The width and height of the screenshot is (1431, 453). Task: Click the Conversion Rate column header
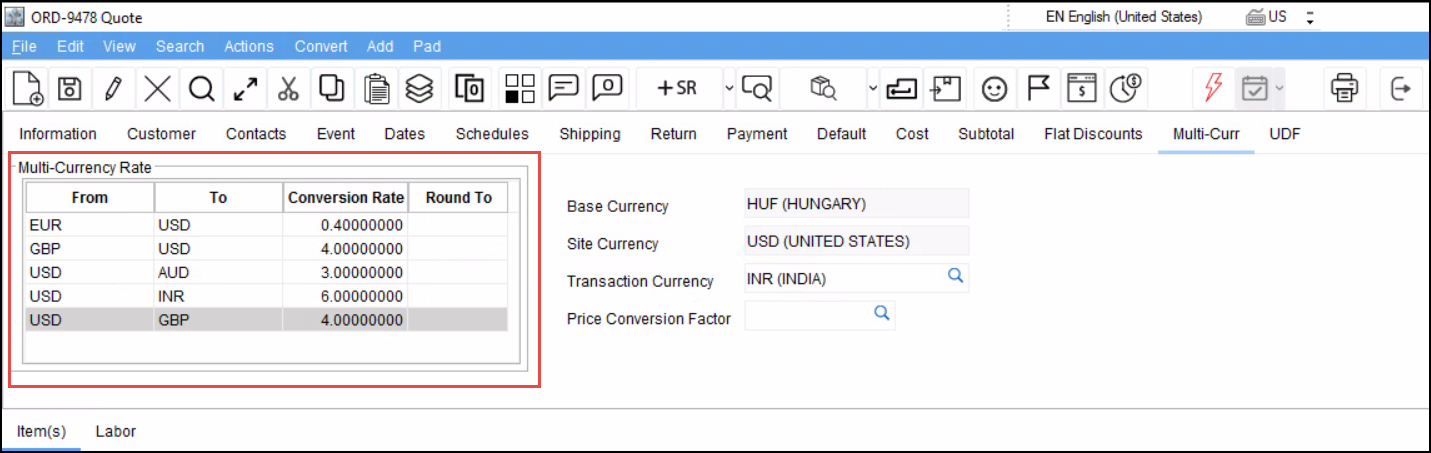346,197
